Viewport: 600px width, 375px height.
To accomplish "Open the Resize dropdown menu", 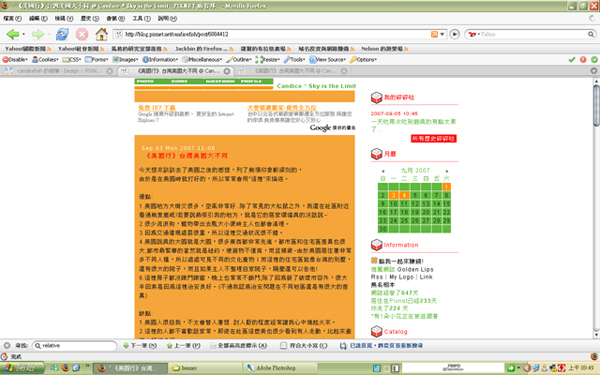I will coord(267,59).
